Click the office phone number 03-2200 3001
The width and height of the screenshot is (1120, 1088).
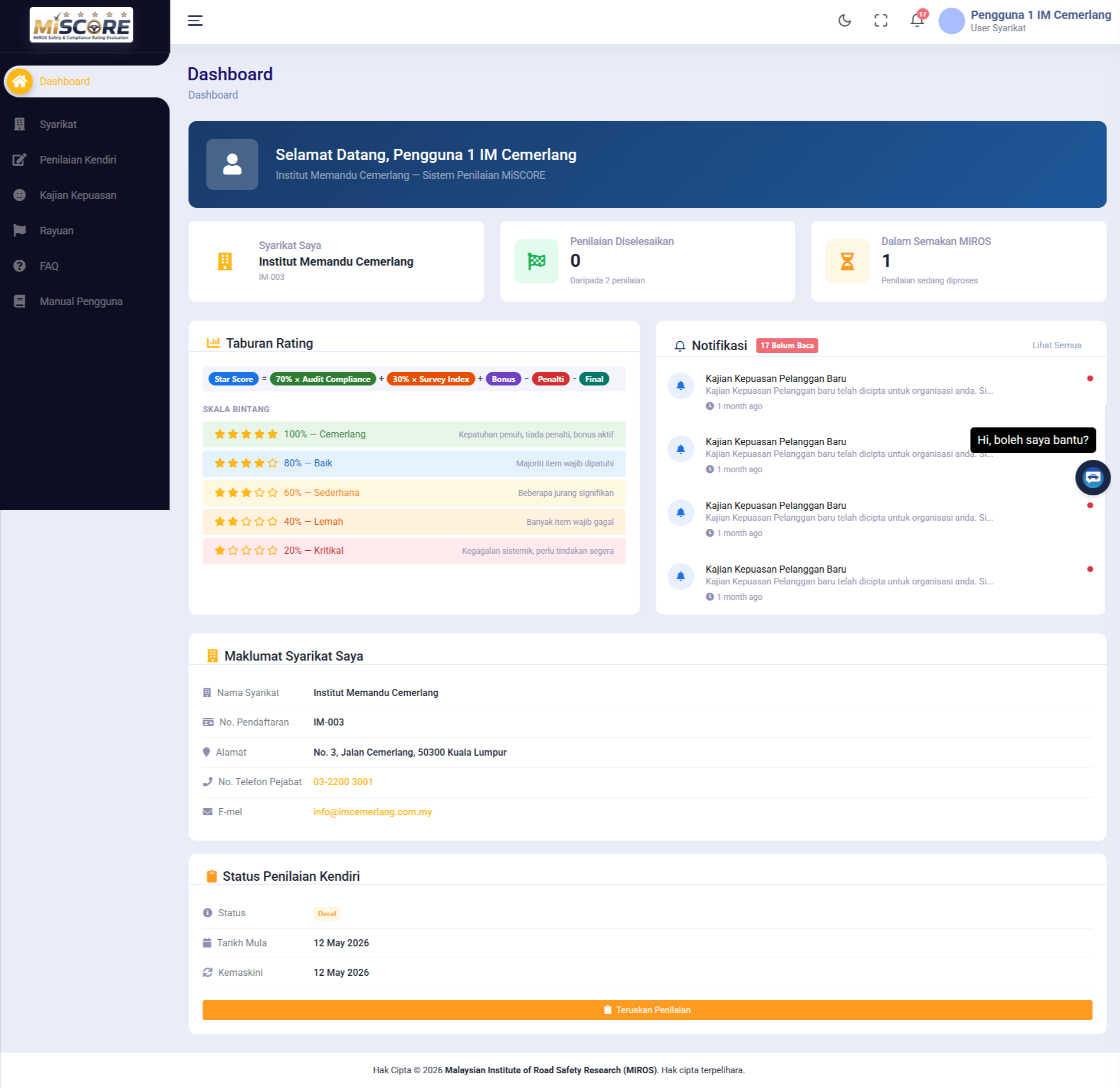click(343, 782)
